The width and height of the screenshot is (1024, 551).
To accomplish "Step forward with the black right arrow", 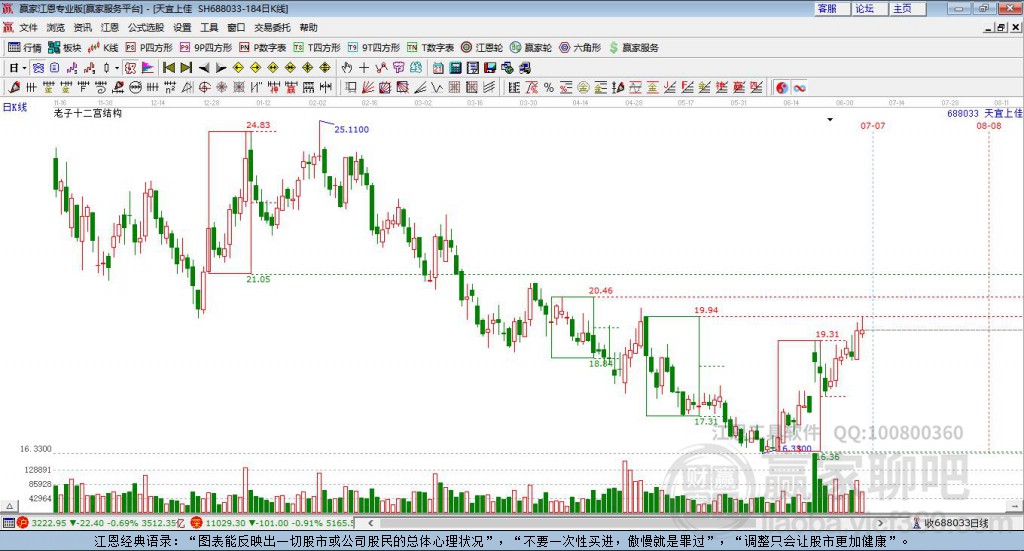I will 221,68.
